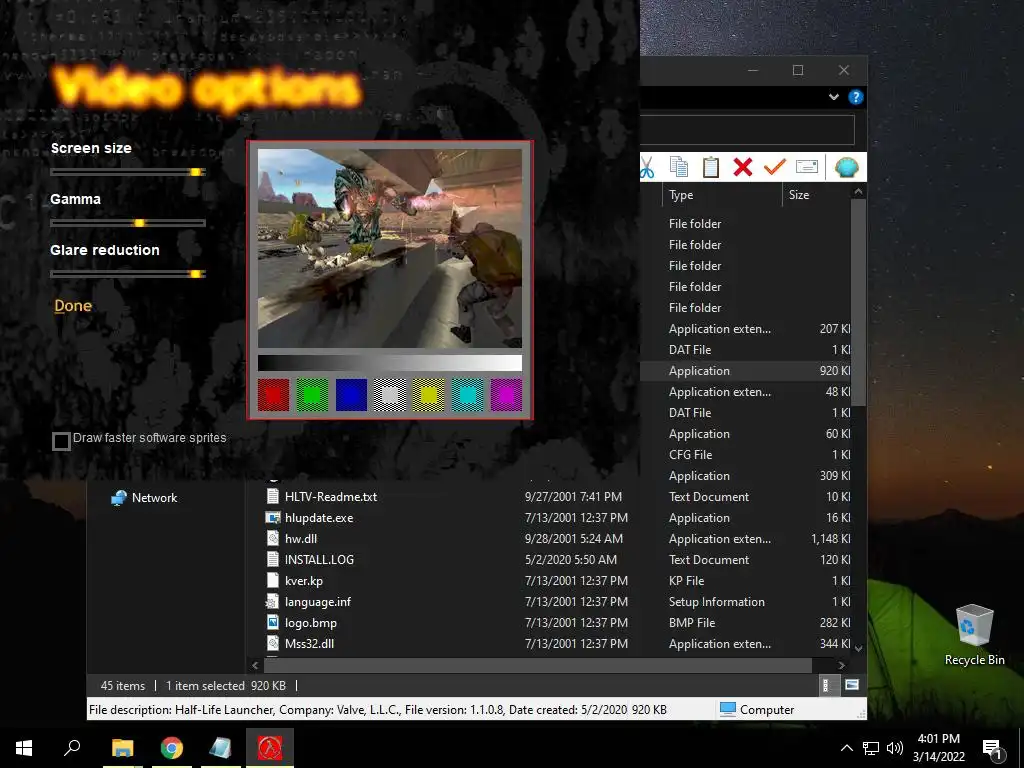
Task: Open the Recycle Bin desktop icon
Action: (974, 635)
